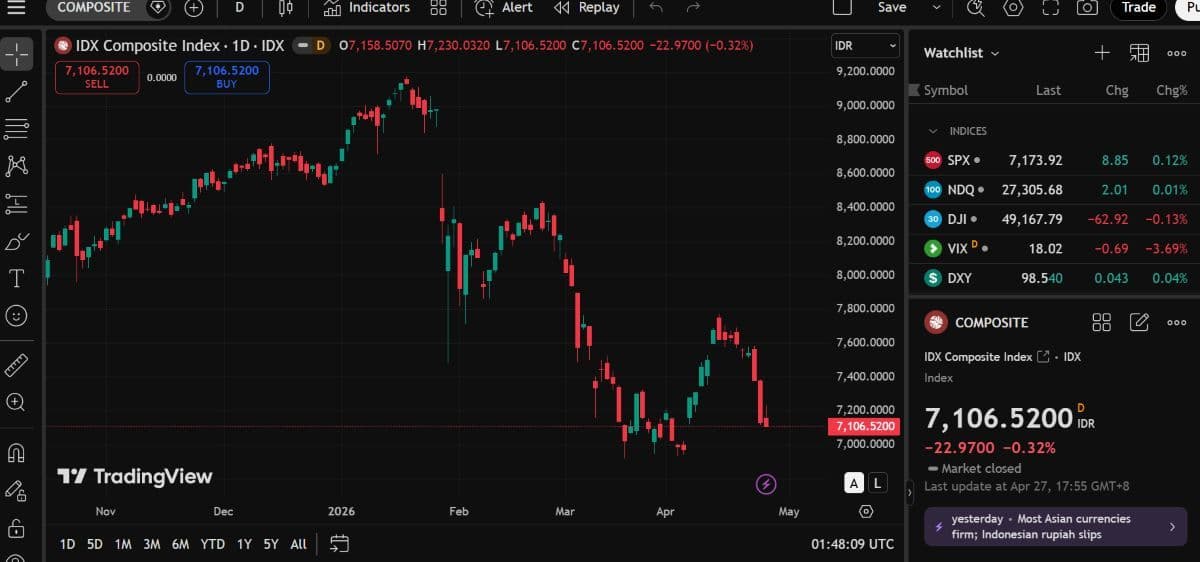This screenshot has width=1200, height=562.
Task: Select the text annotation tool
Action: click(x=17, y=278)
